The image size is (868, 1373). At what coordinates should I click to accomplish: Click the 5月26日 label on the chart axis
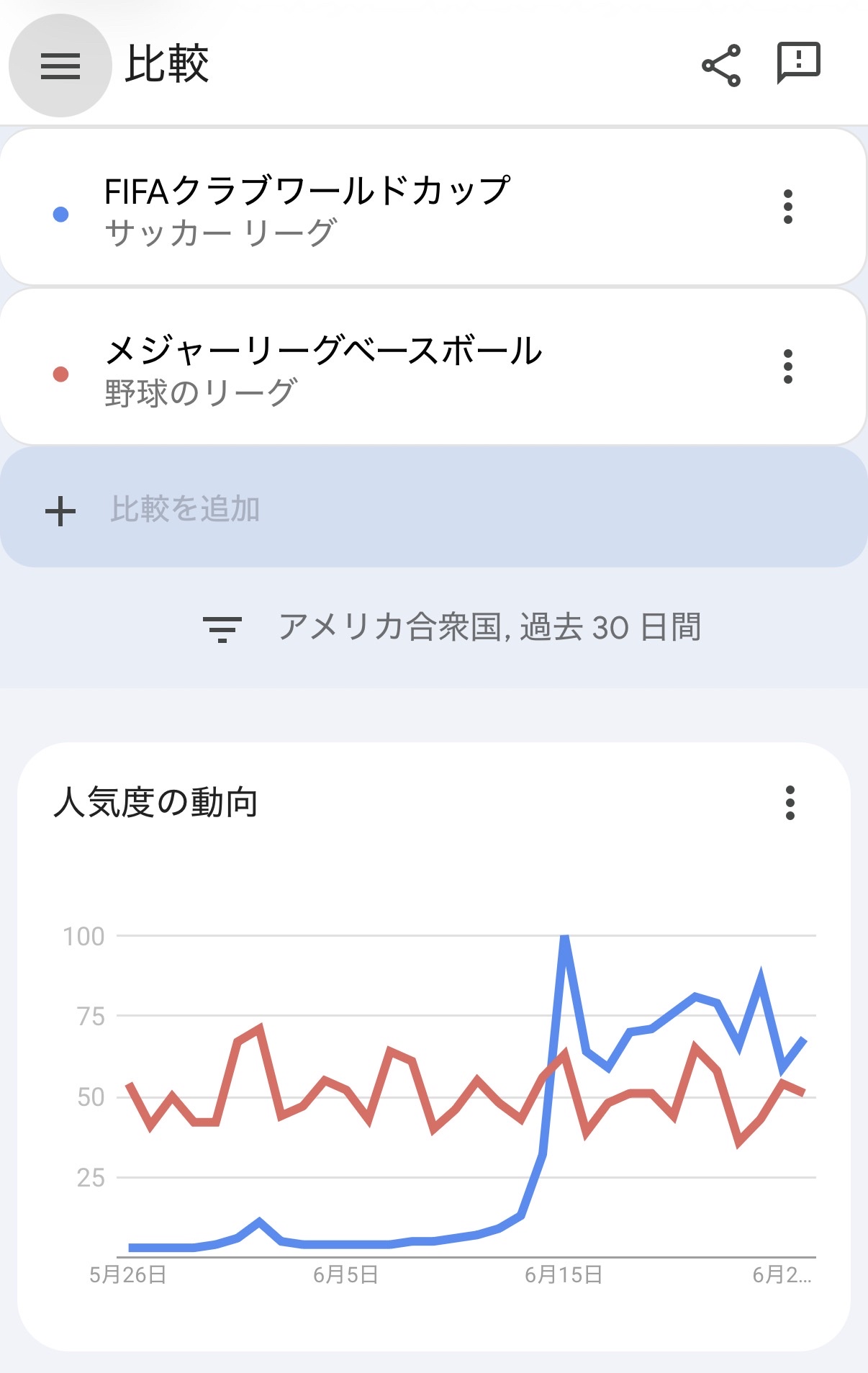click(128, 1275)
